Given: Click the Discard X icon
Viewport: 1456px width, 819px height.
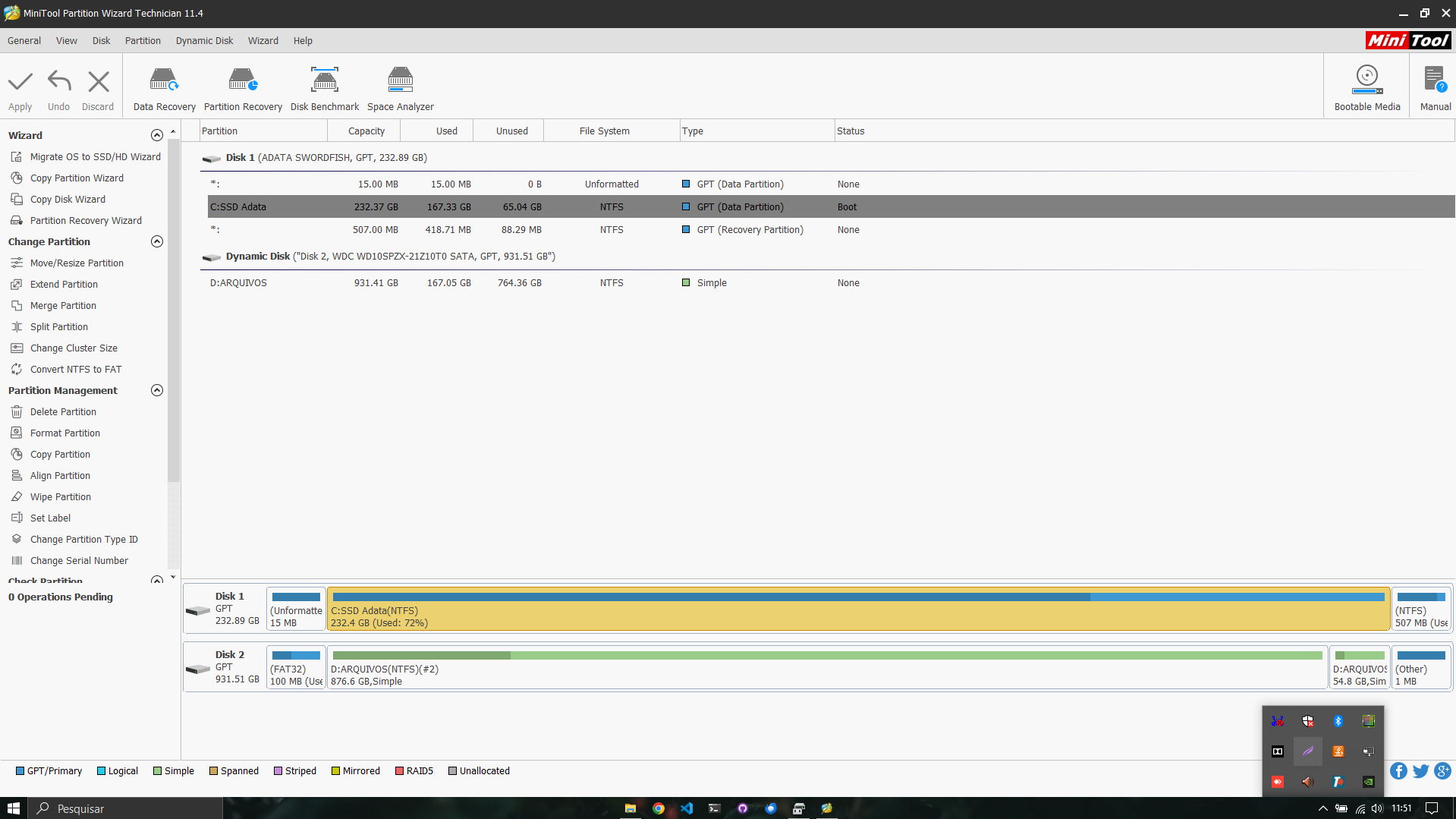Looking at the screenshot, I should pyautogui.click(x=99, y=81).
